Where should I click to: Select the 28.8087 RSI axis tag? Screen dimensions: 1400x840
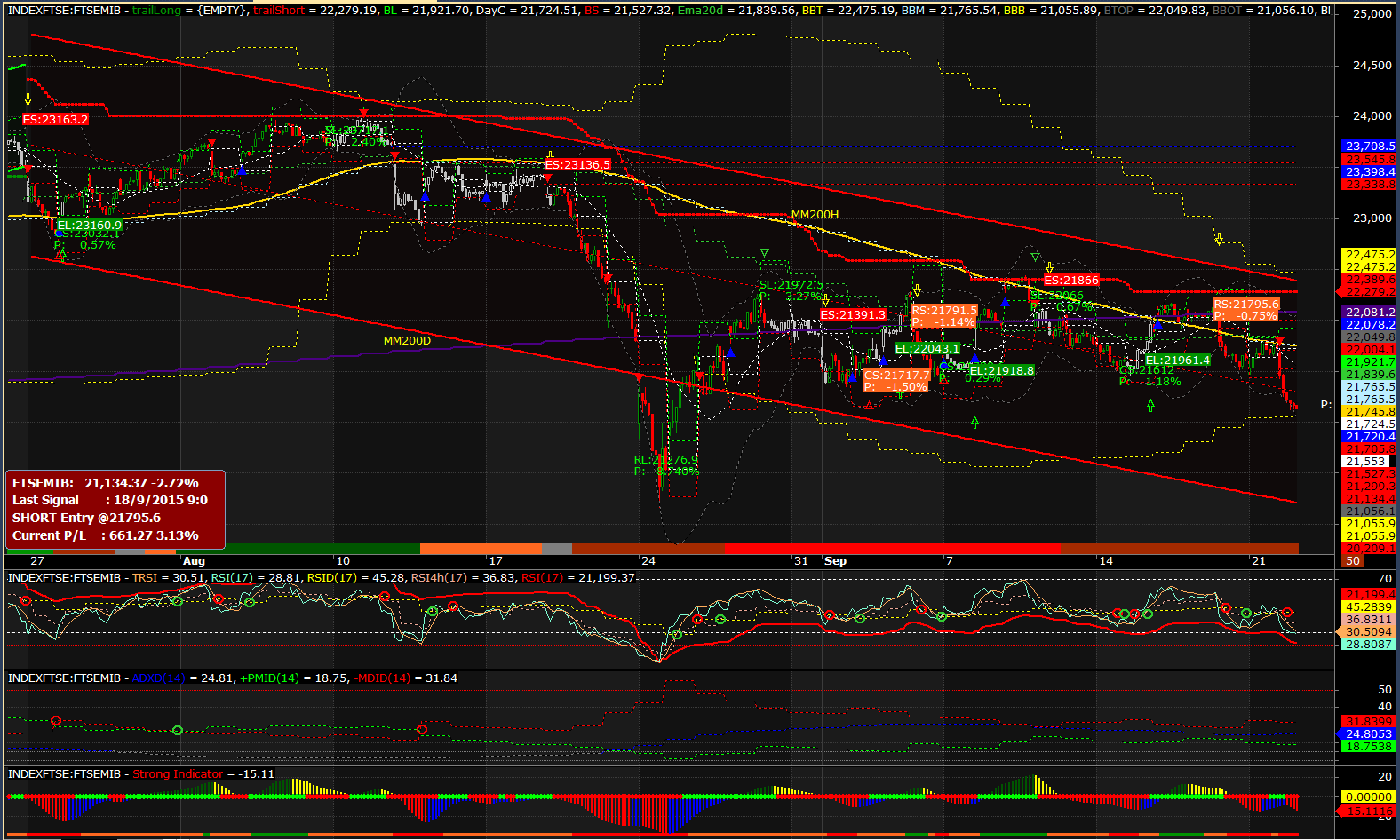[1368, 644]
